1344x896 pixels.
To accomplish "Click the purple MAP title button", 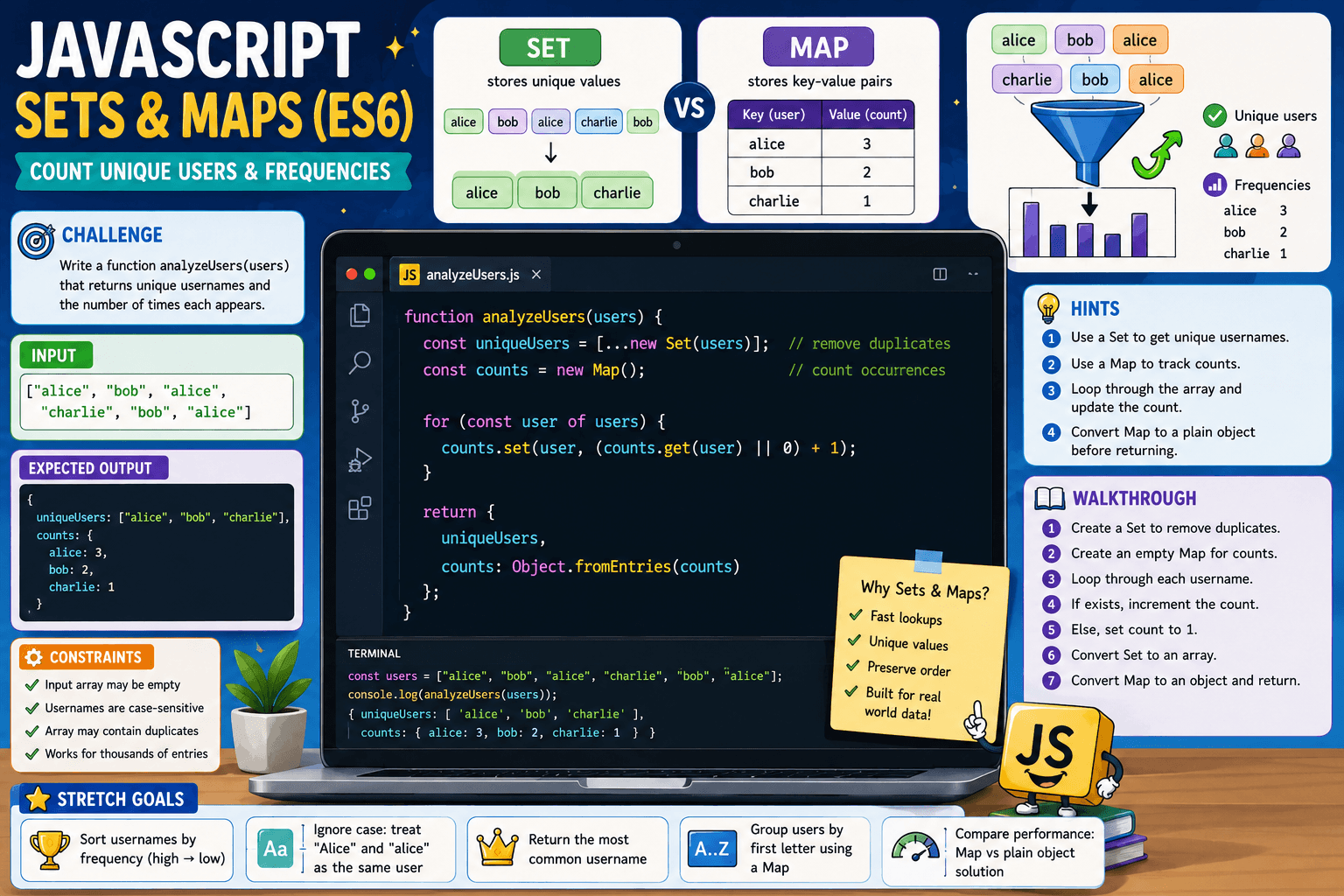I will pyautogui.click(x=819, y=46).
